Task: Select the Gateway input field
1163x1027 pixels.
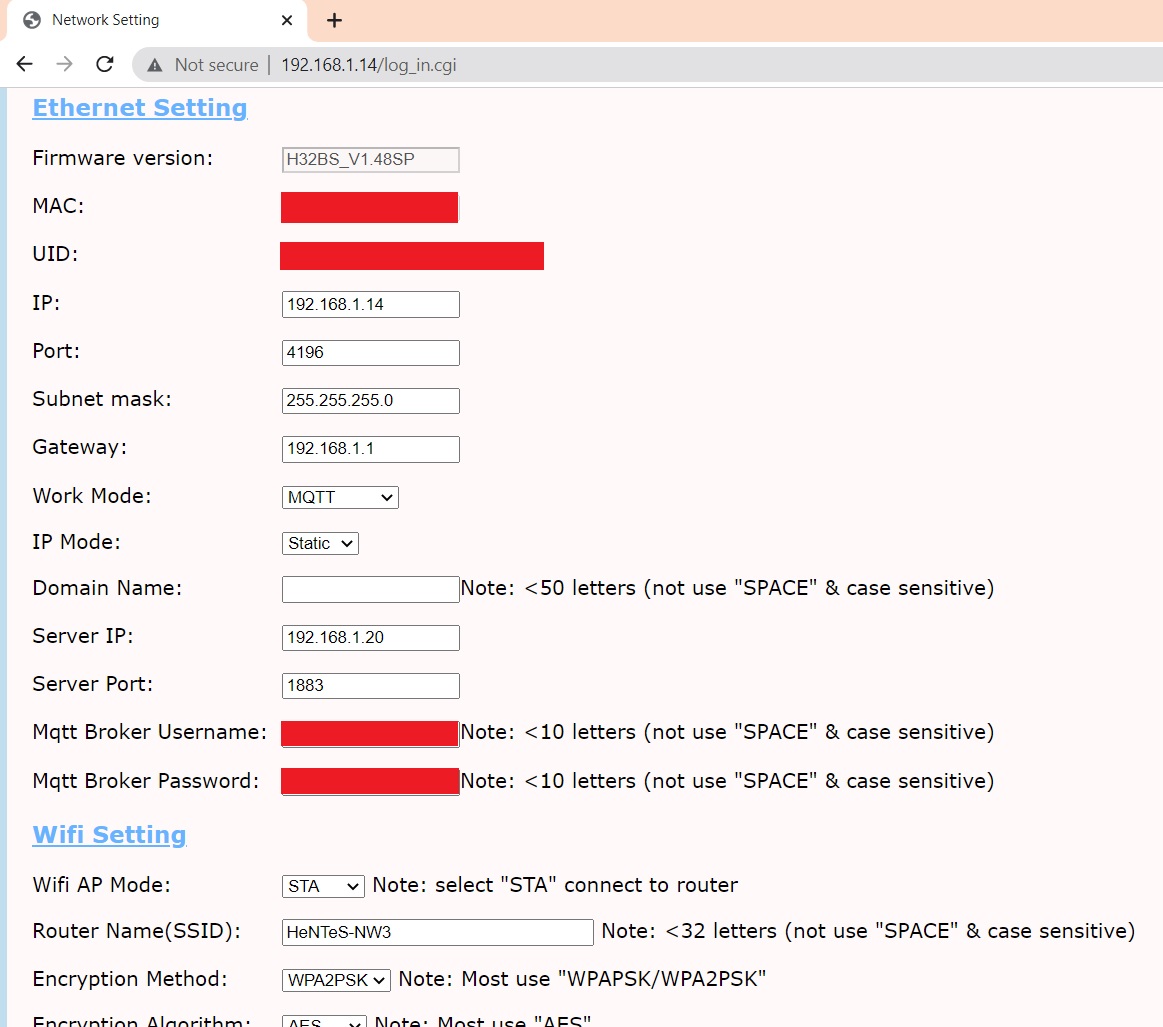Action: [370, 449]
